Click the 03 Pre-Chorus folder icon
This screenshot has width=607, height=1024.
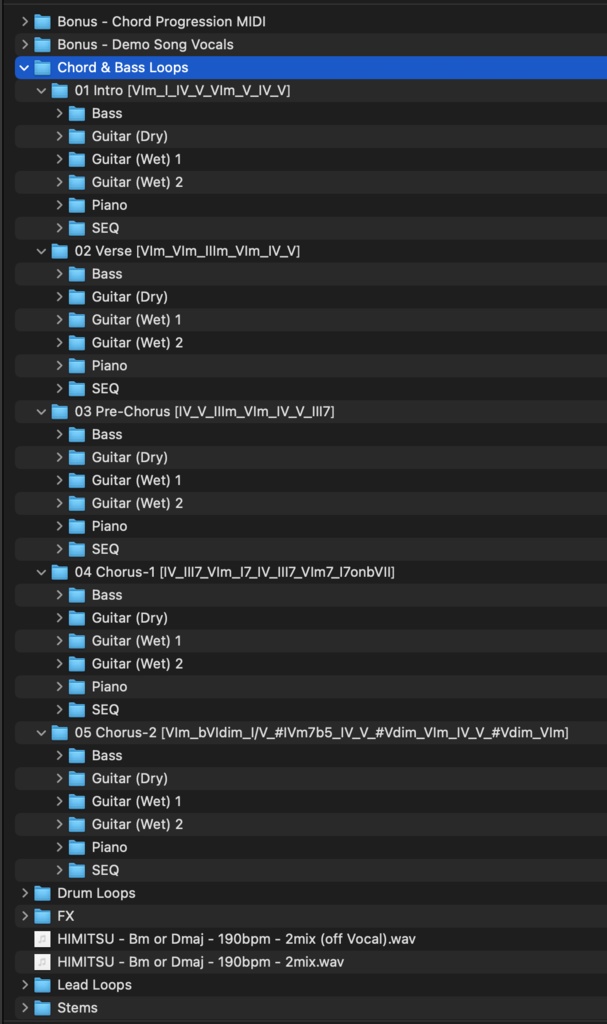pyautogui.click(x=59, y=411)
